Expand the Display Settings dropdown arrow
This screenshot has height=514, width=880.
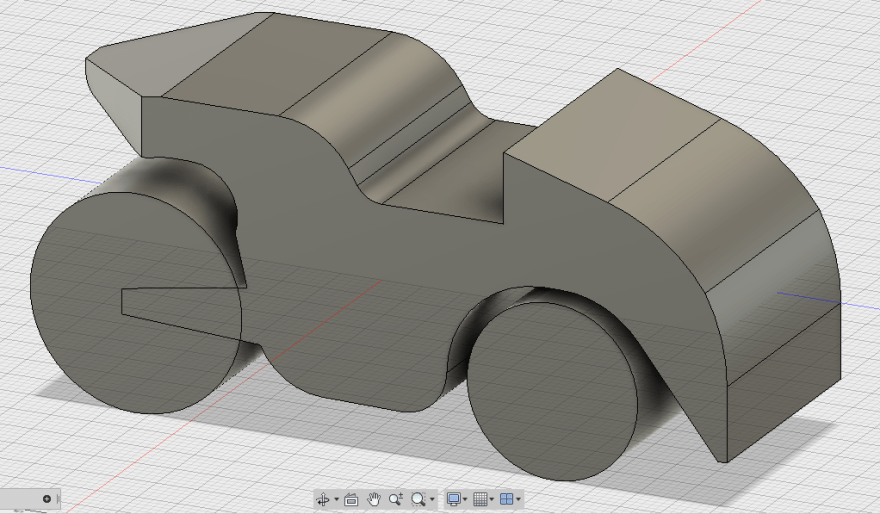pos(465,499)
